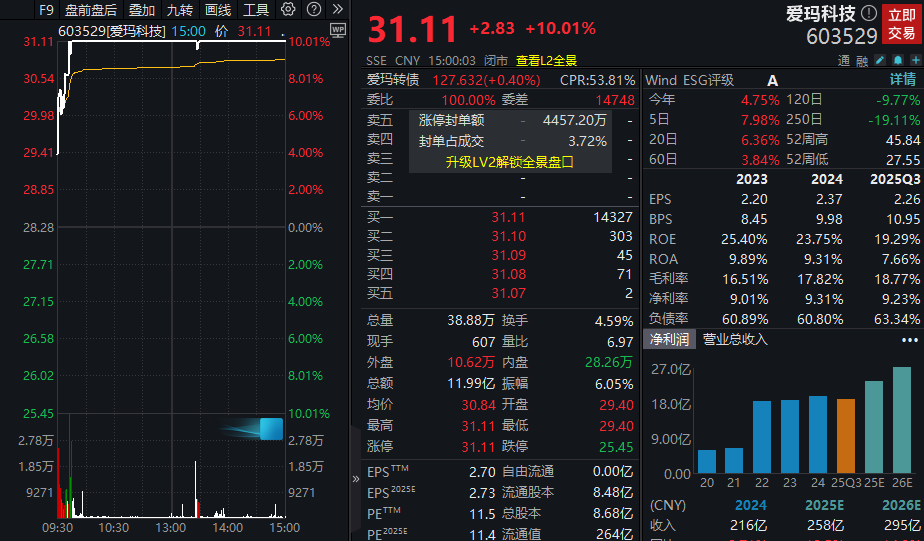The height and width of the screenshot is (541, 924).
Task: Click 买三 price 31.09
Action: coord(508,255)
